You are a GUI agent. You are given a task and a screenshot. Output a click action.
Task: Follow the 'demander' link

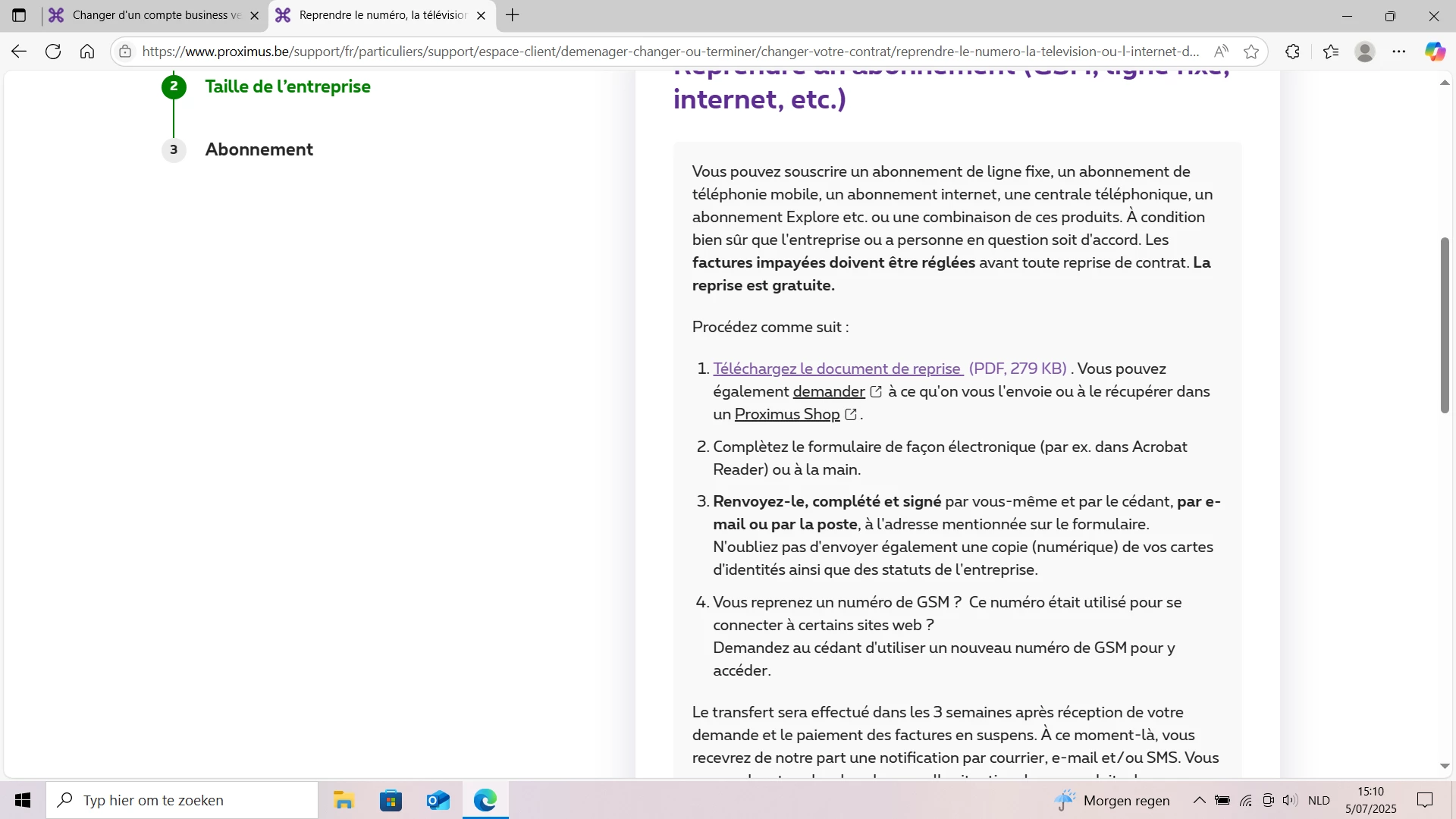[829, 391]
